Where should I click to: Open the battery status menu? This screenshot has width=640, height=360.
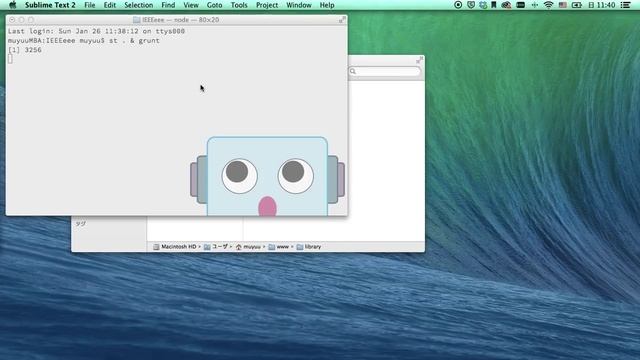577,5
